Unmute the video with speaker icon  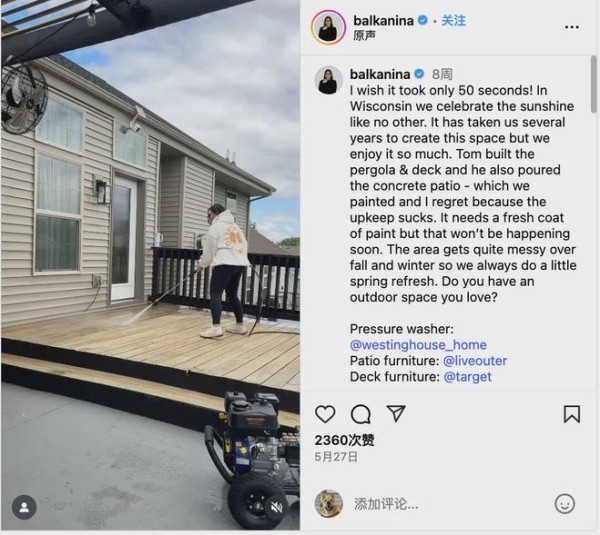point(276,508)
